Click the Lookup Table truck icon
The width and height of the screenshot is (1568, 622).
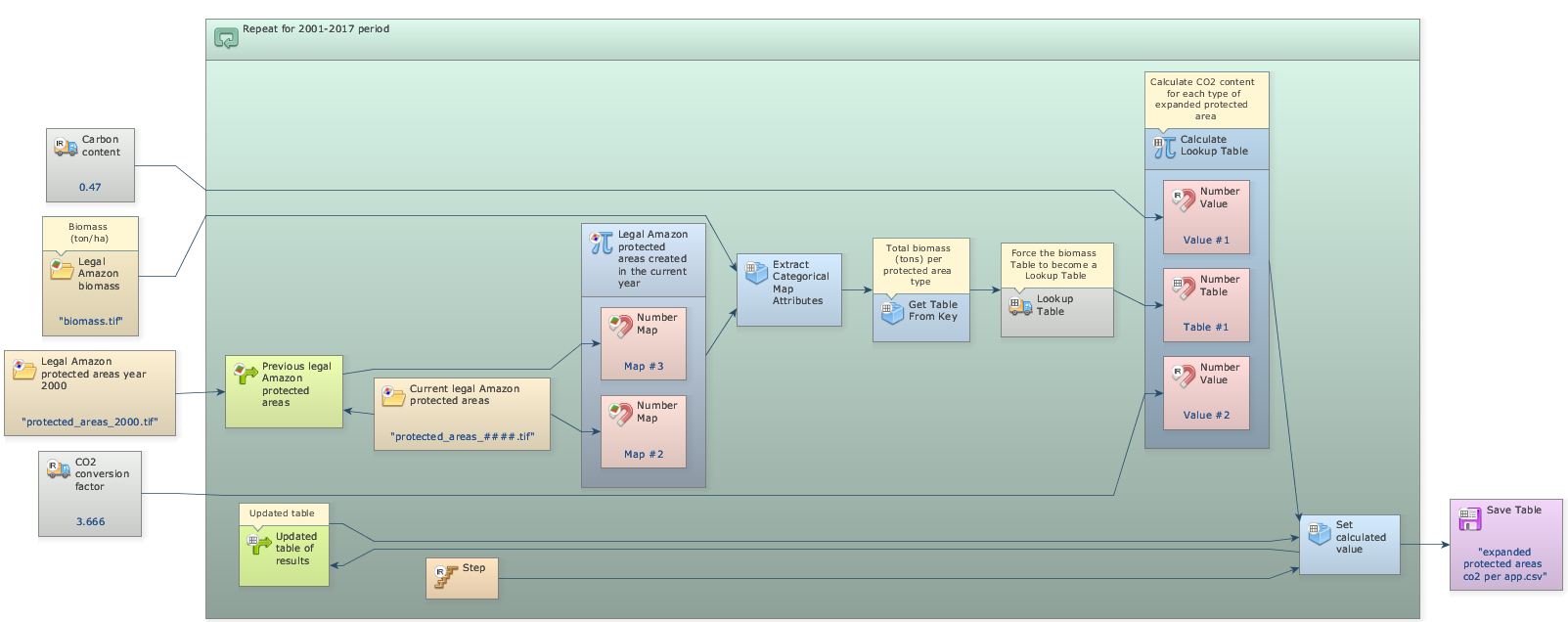1020,307
